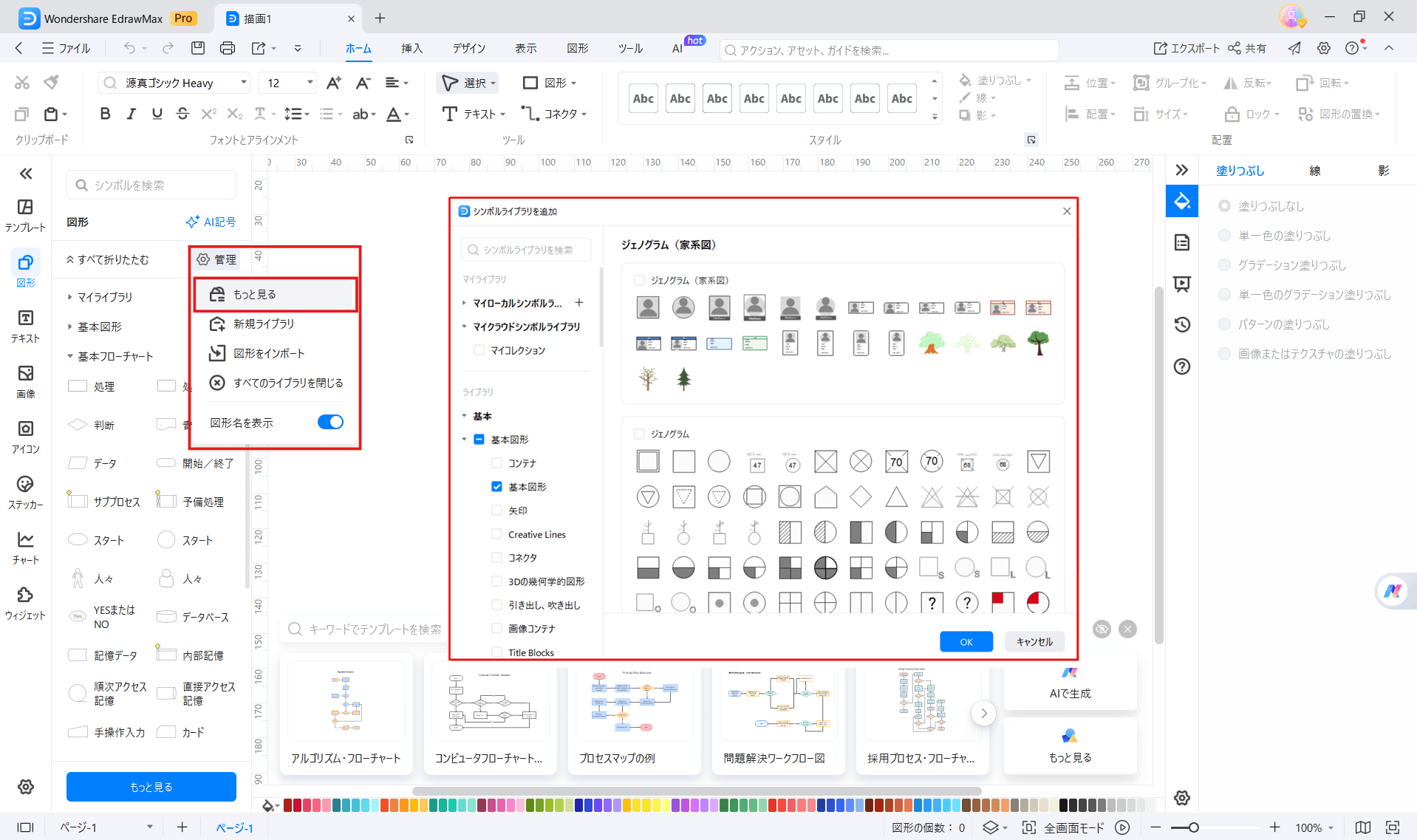Click the AI記号 feature next to 図形
This screenshot has height=840, width=1417.
[211, 221]
